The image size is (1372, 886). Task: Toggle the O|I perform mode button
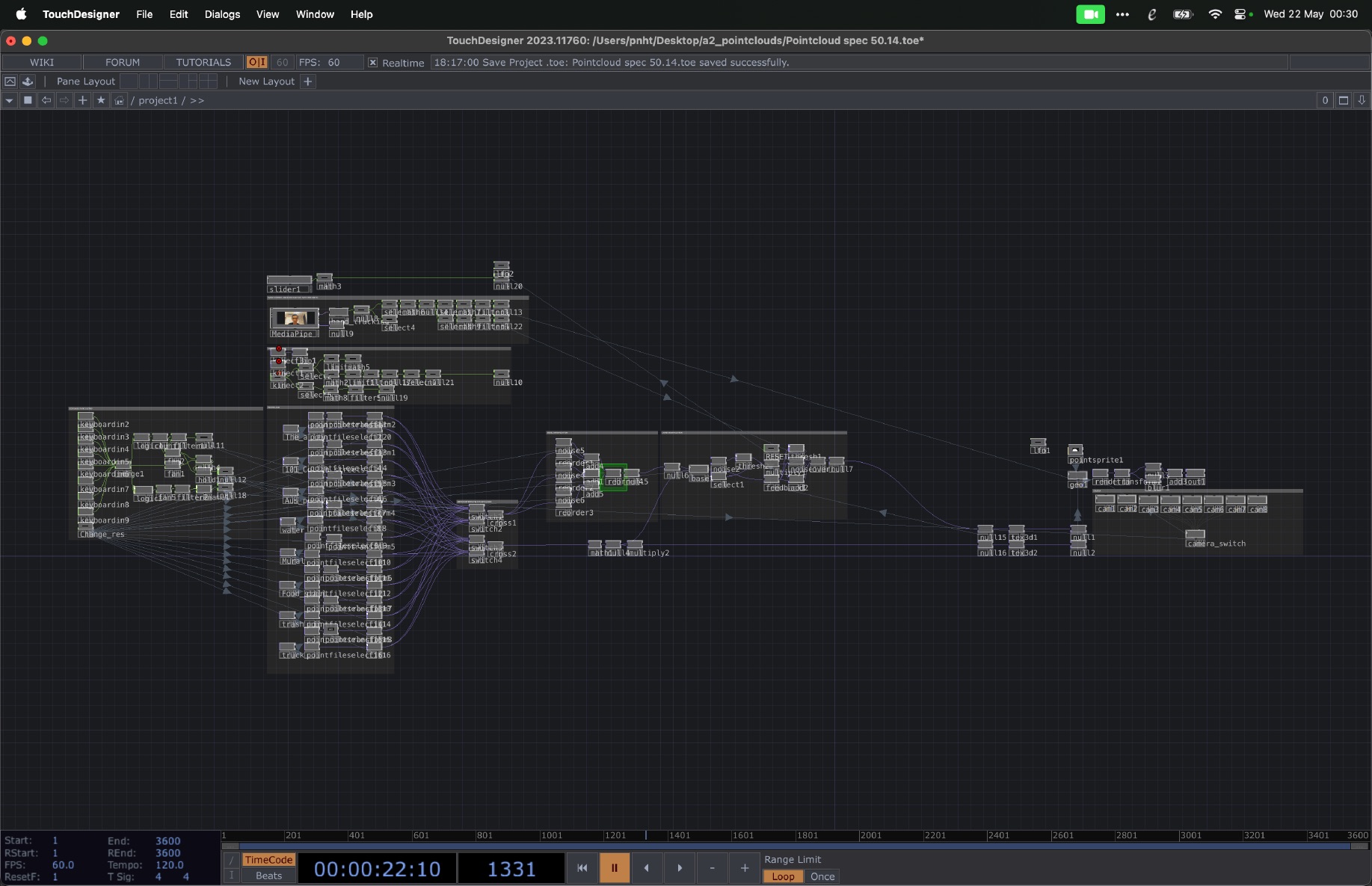tap(257, 62)
